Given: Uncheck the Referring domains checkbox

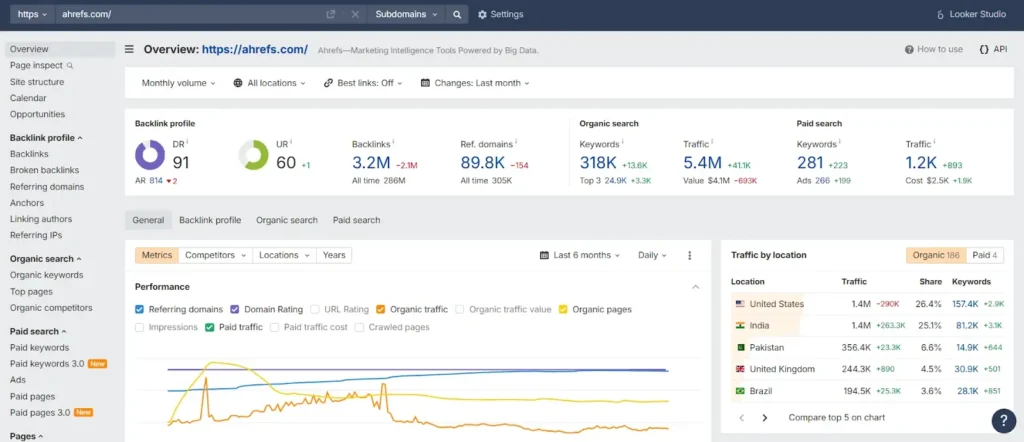Looking at the screenshot, I should click(x=140, y=309).
